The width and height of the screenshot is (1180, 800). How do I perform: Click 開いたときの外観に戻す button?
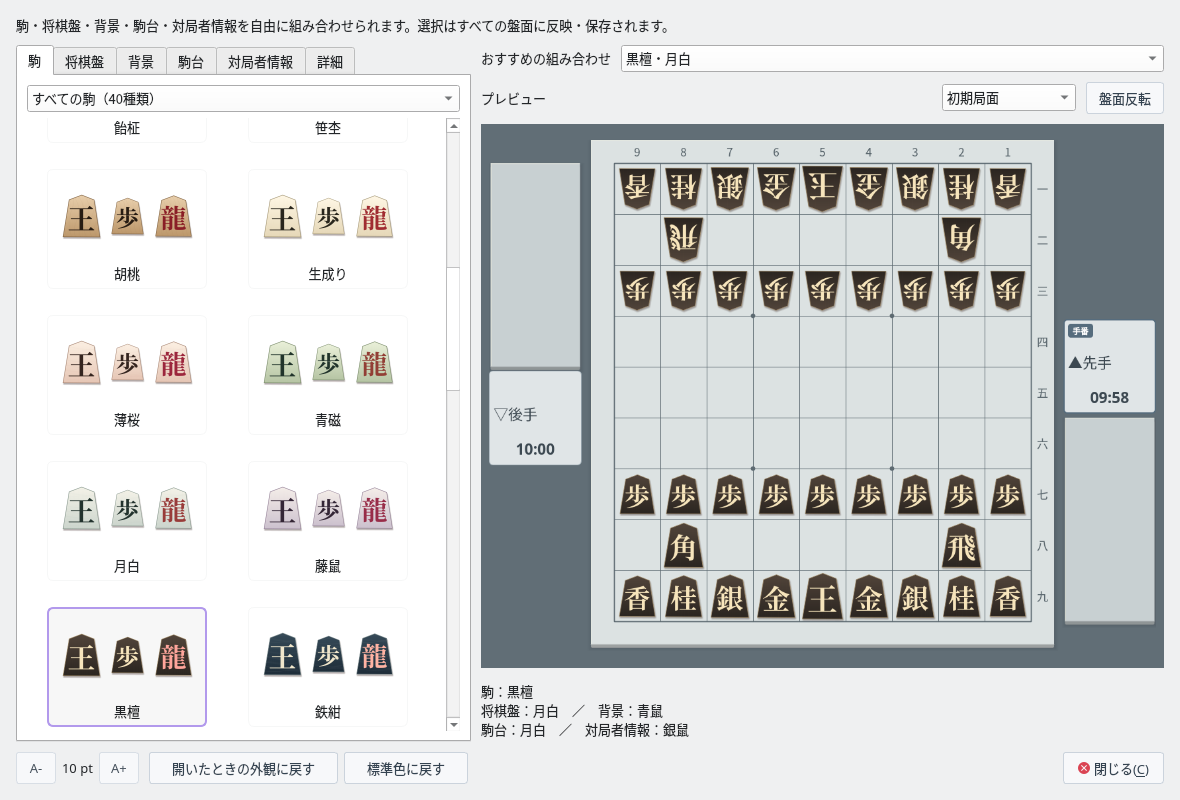coord(243,768)
